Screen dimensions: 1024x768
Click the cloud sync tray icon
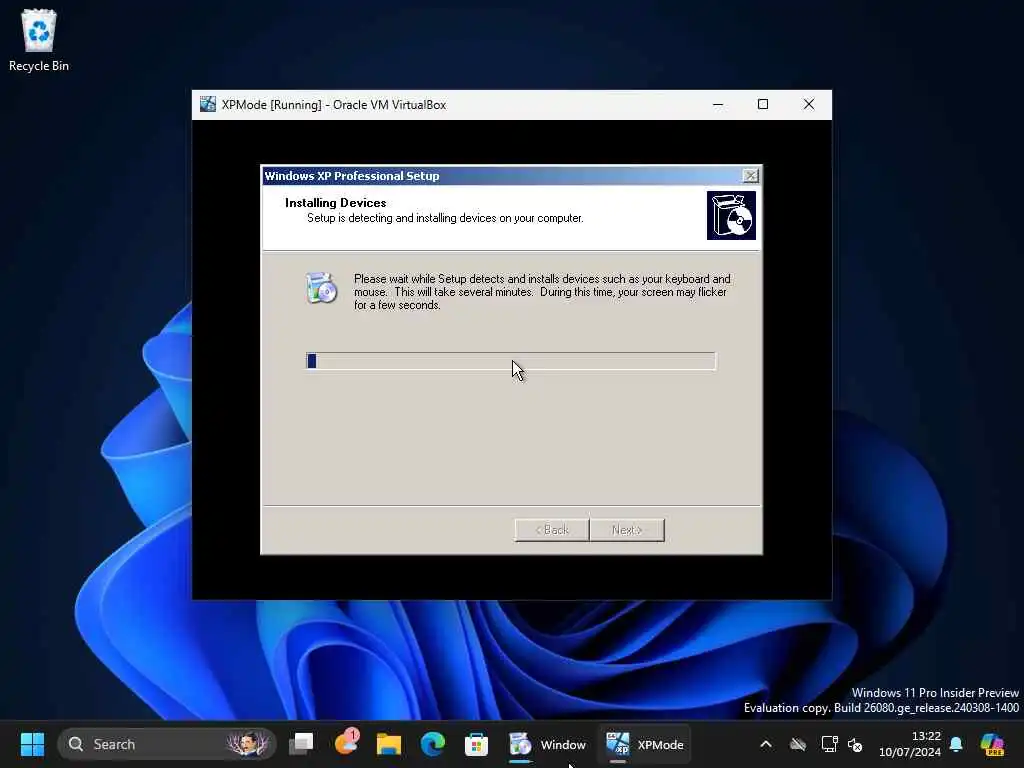(x=798, y=744)
